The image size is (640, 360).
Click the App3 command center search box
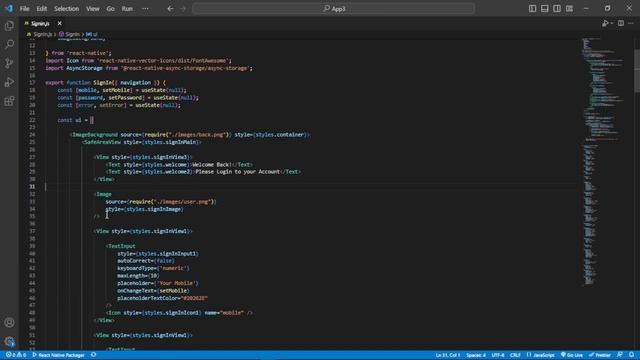(333, 9)
